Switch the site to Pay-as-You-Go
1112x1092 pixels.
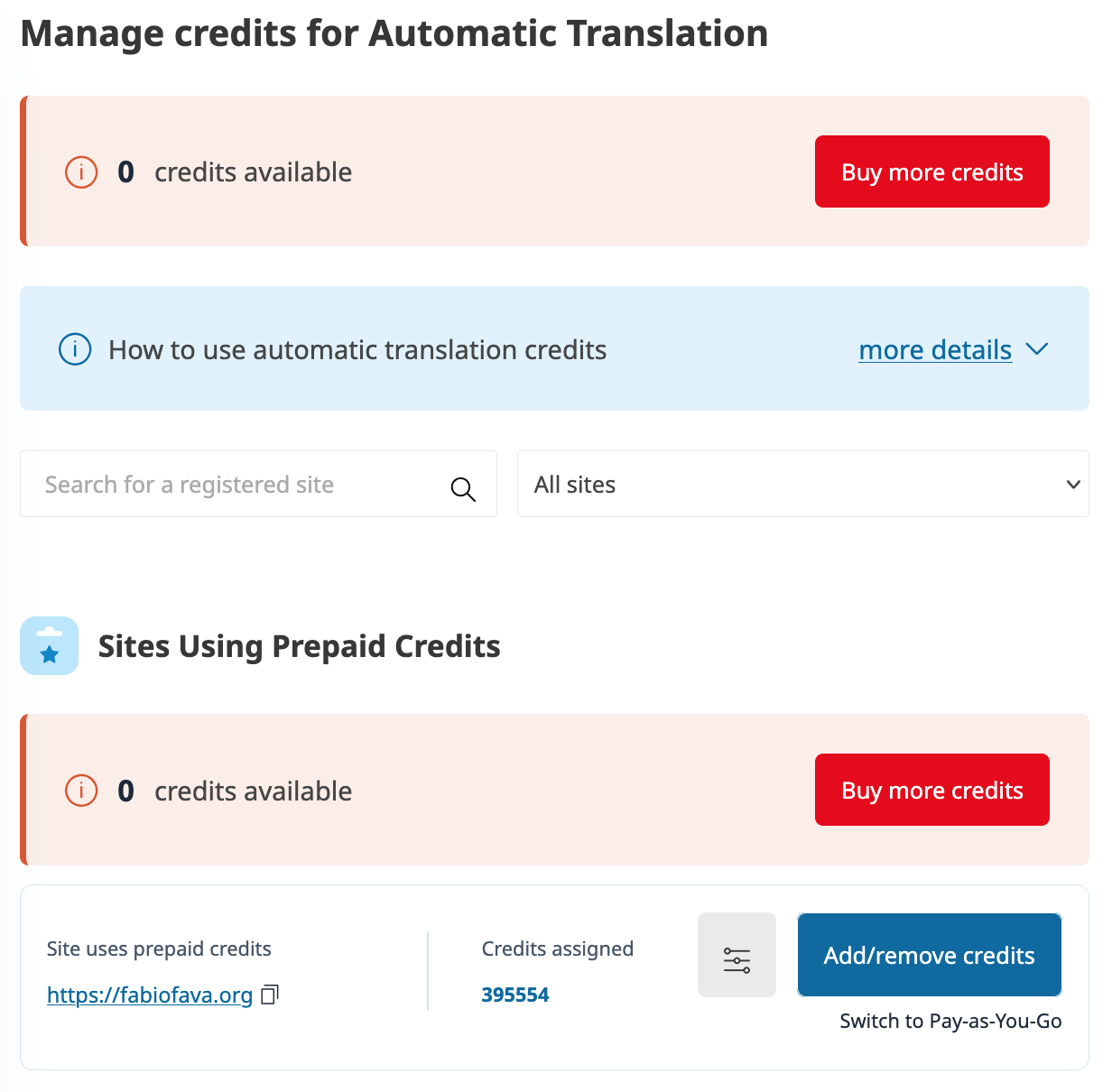point(950,1021)
